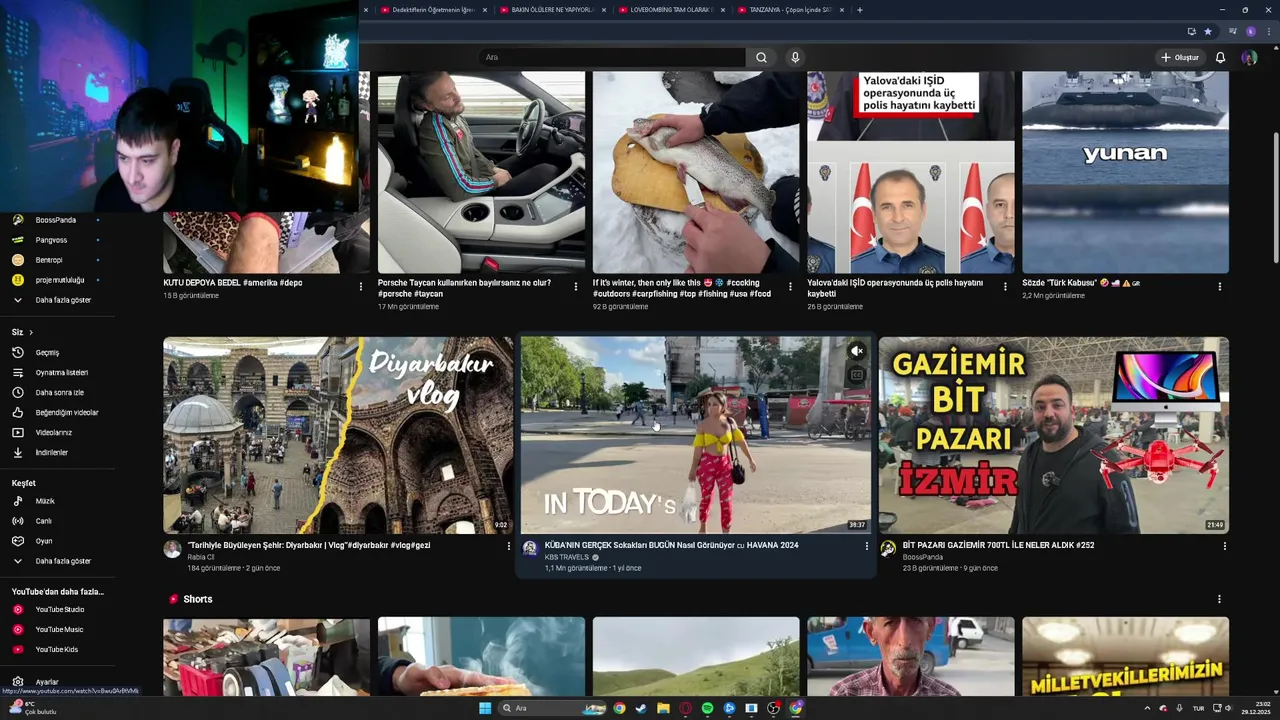Open File Explorer from the taskbar
The height and width of the screenshot is (720, 1280).
663,708
